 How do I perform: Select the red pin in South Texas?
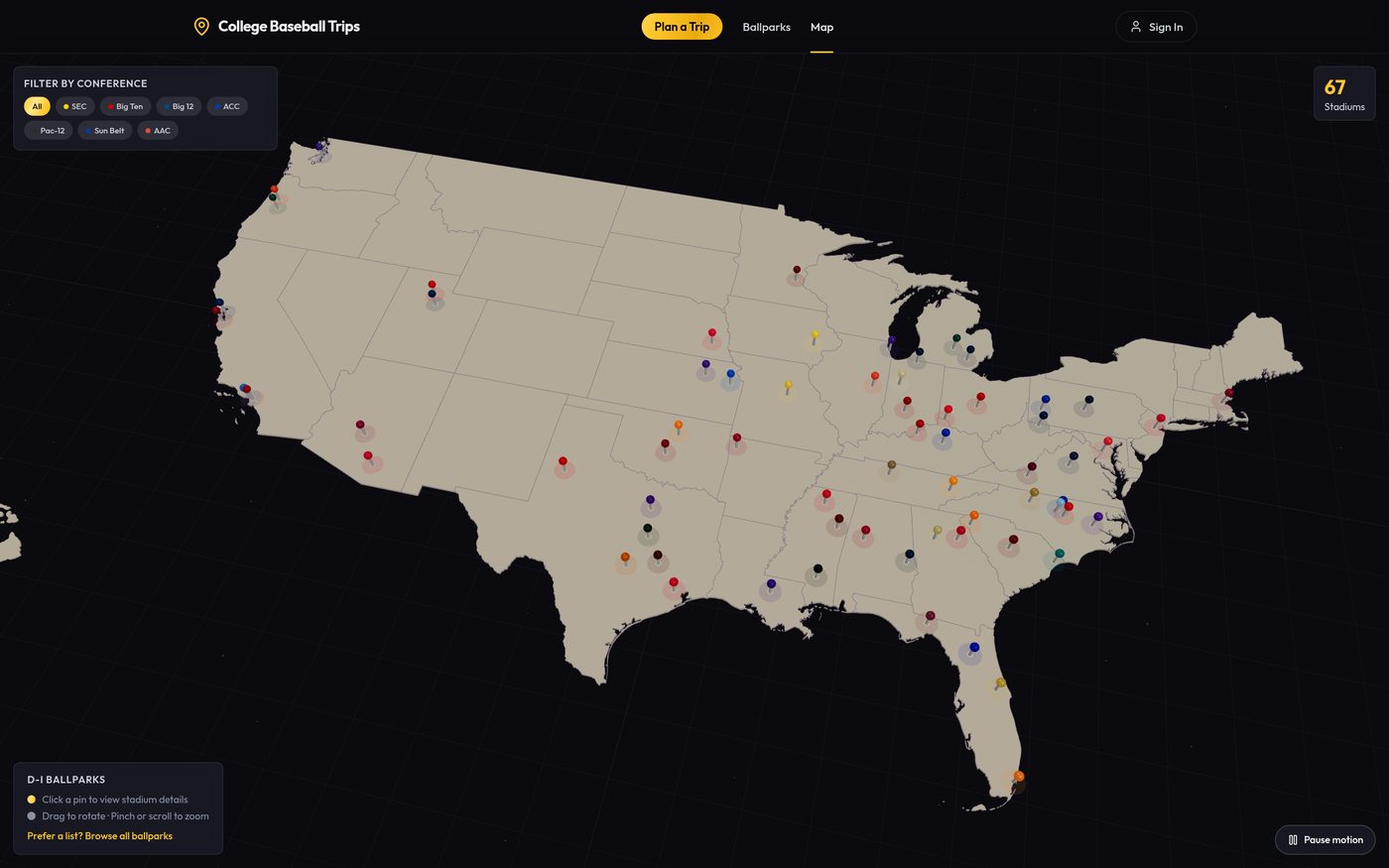pyautogui.click(x=674, y=582)
